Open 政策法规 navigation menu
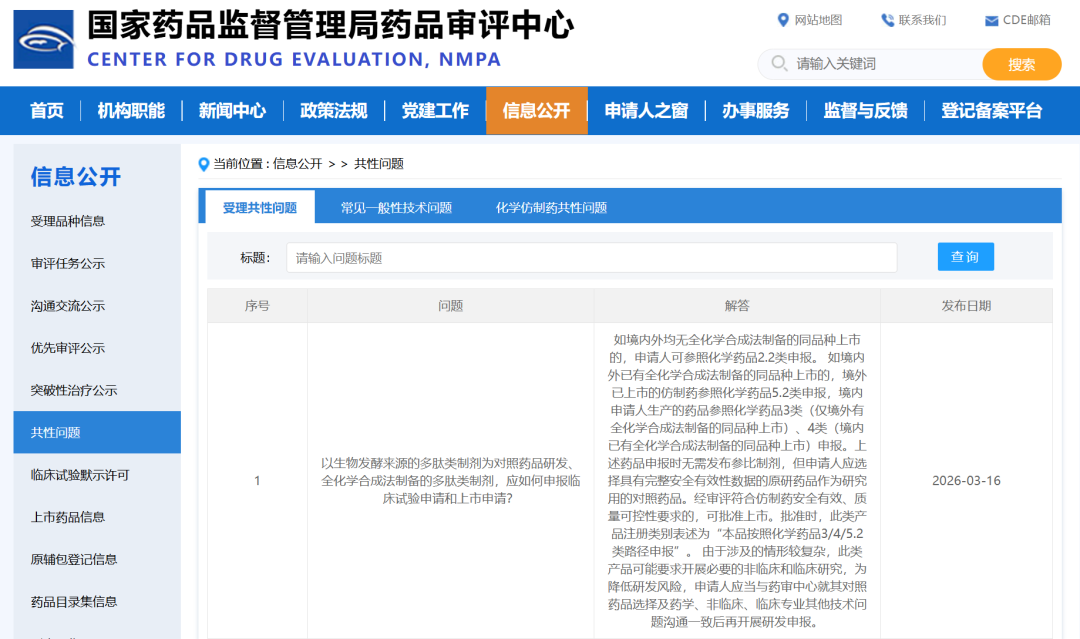 pos(334,111)
